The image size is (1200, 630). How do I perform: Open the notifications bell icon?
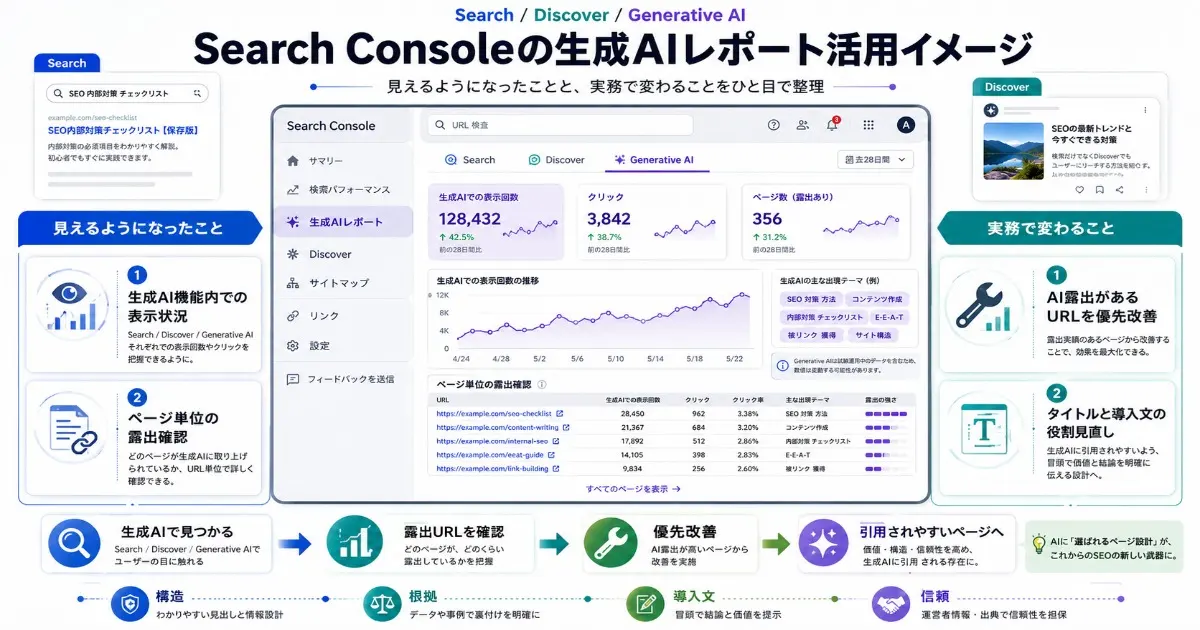(832, 125)
